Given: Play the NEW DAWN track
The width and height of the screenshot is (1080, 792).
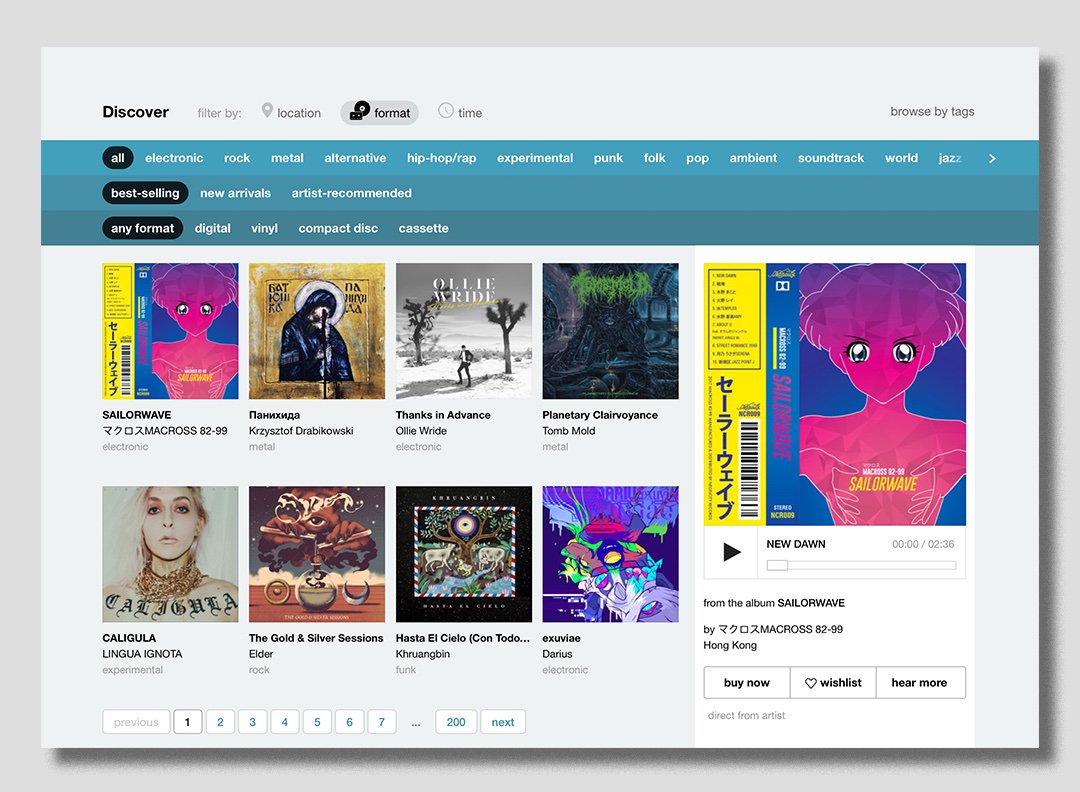Looking at the screenshot, I should click(731, 552).
